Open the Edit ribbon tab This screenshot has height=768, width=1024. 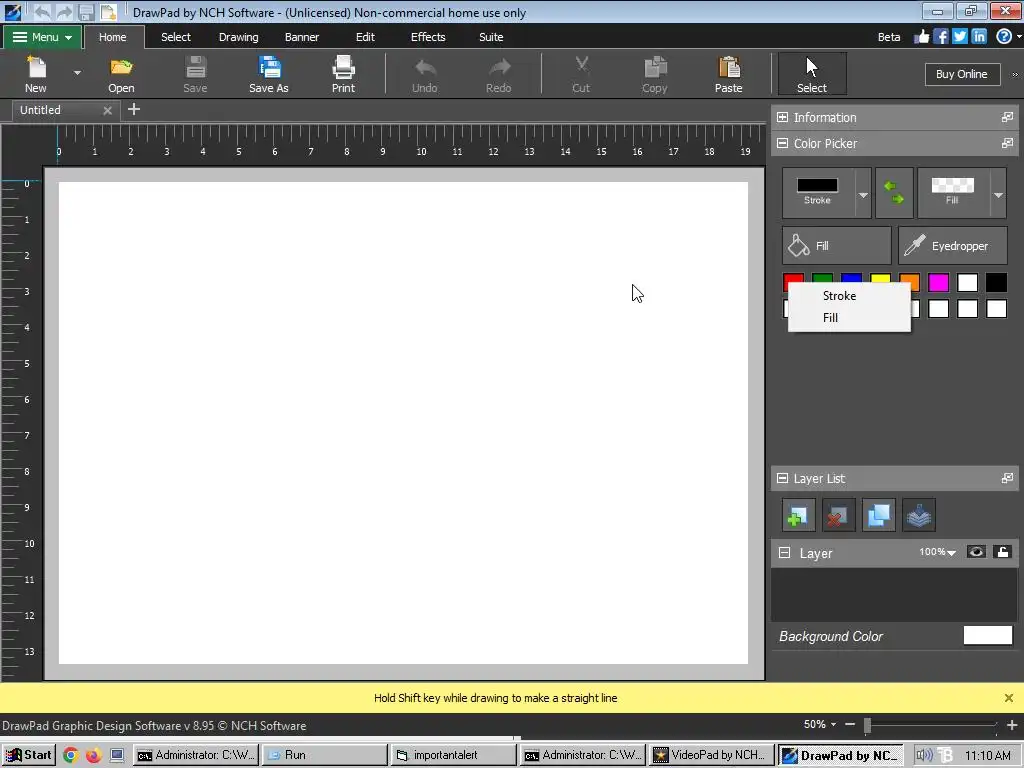coord(365,37)
